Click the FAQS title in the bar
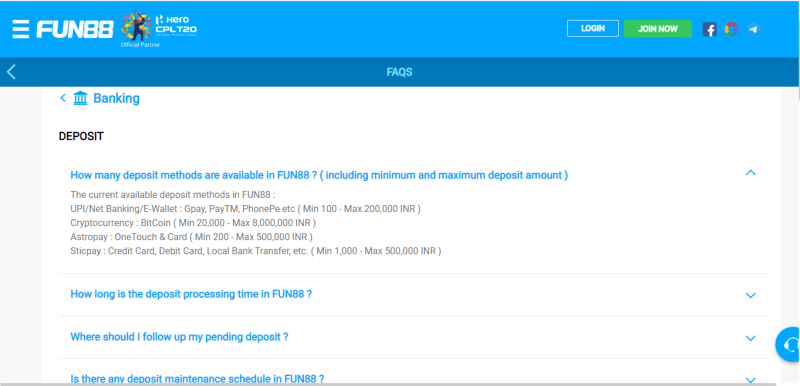This screenshot has width=800, height=386. [x=399, y=72]
